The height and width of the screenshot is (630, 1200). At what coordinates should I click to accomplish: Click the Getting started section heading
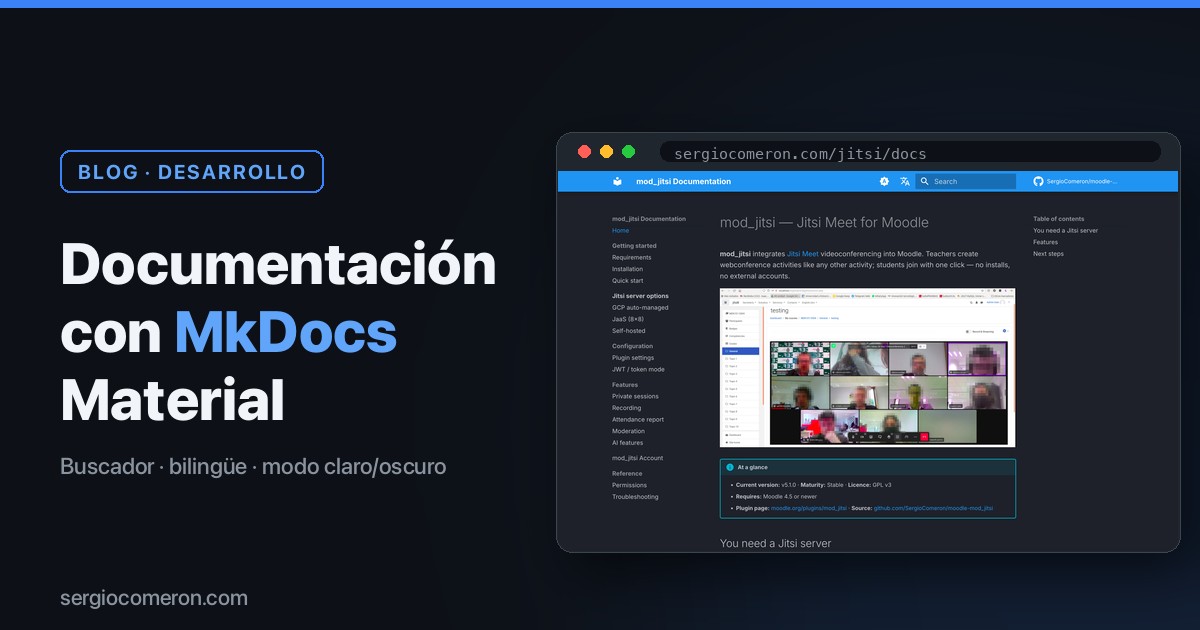634,245
